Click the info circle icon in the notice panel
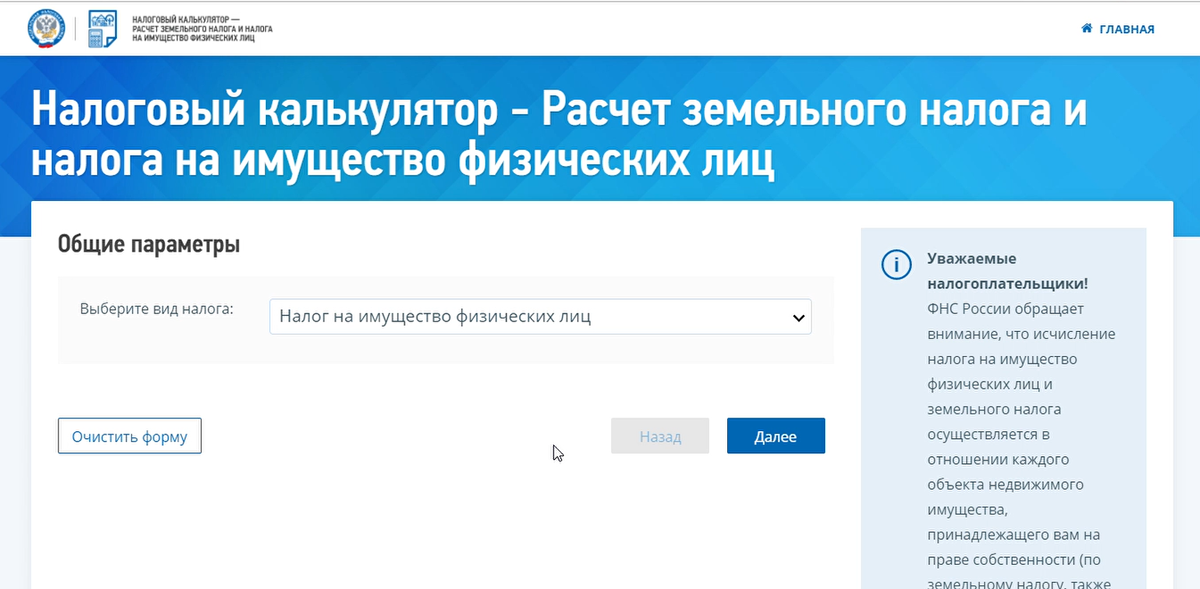1200x589 pixels. coord(897,265)
